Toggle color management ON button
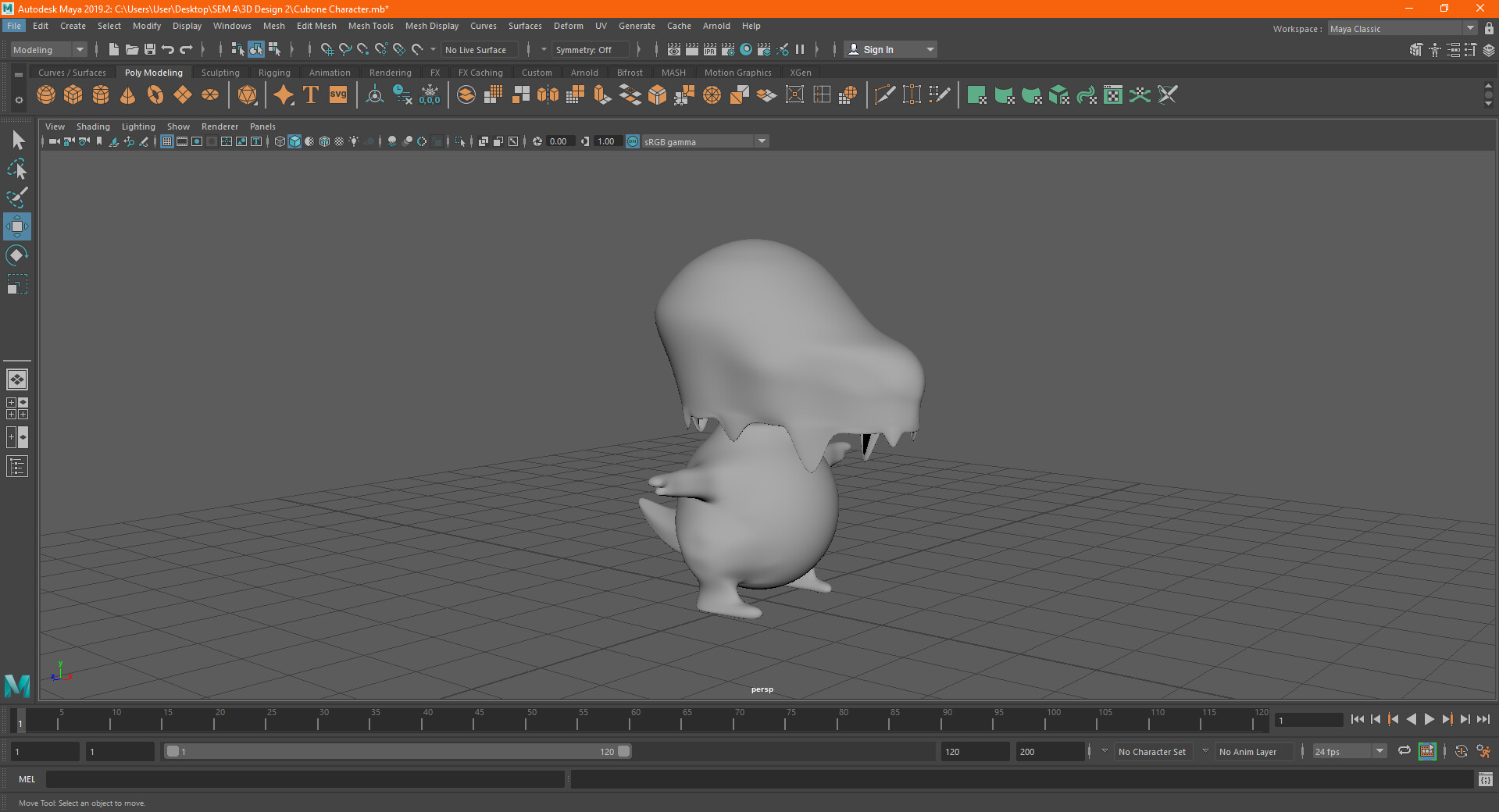 click(x=633, y=141)
